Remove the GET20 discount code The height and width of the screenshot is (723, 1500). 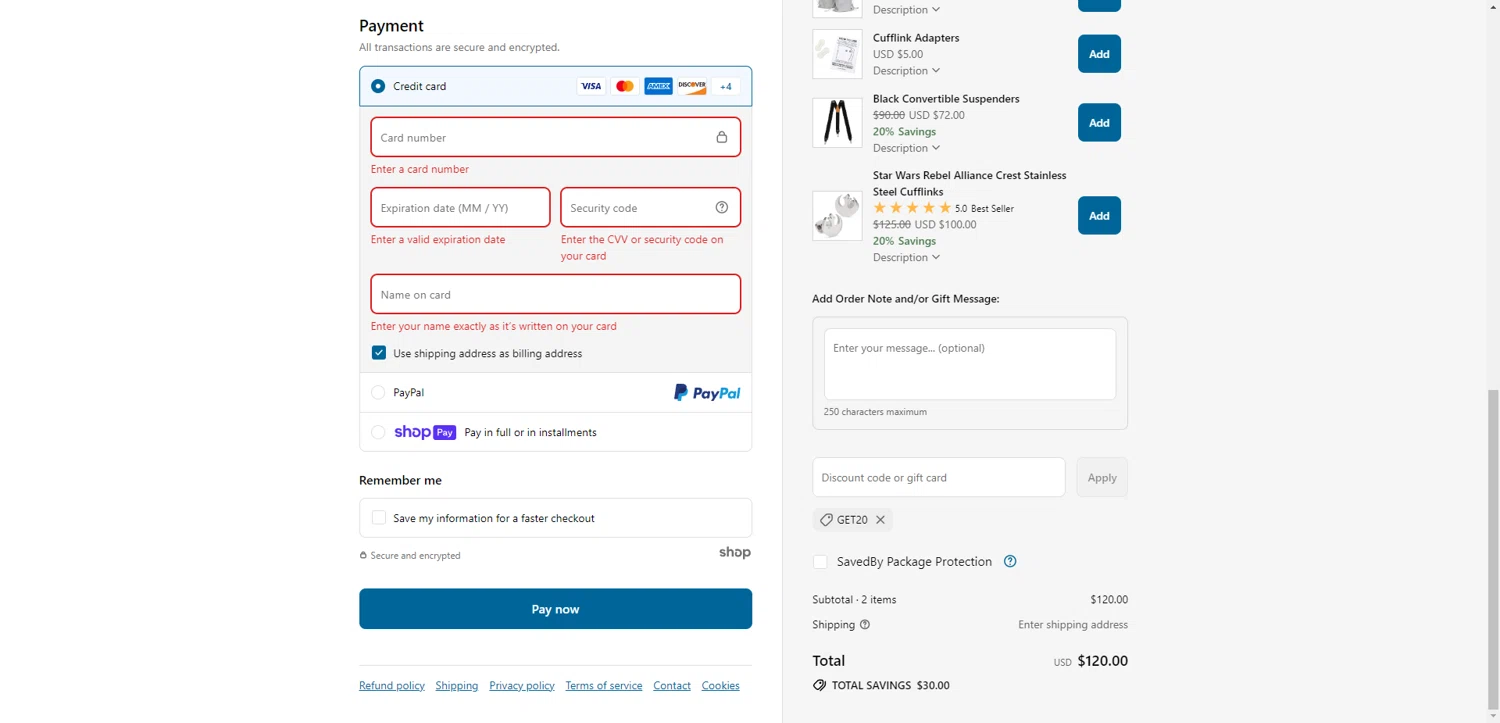pos(880,520)
